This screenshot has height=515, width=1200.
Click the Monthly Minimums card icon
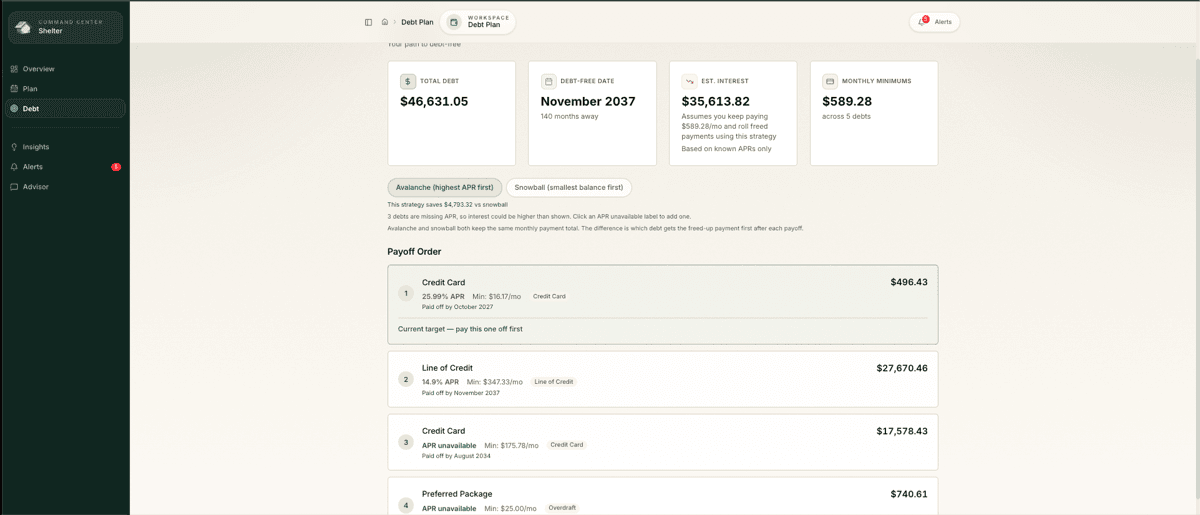[830, 81]
